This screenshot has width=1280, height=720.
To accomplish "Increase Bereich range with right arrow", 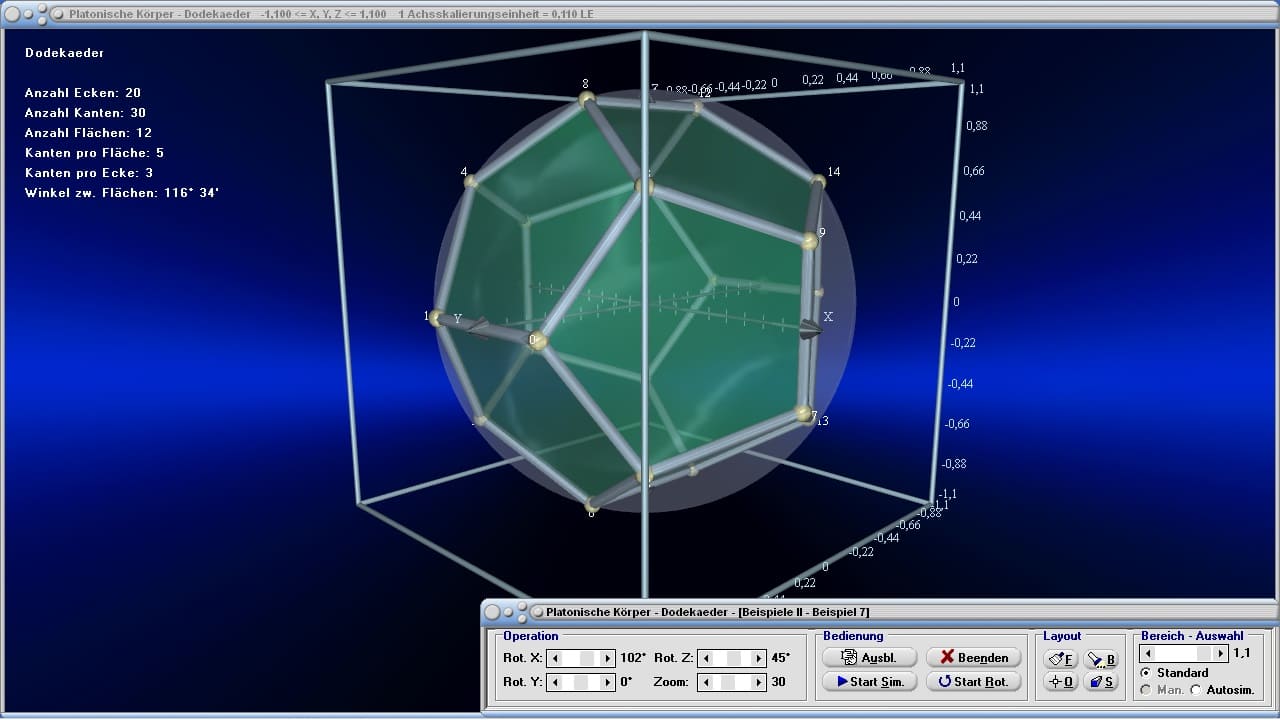I will pyautogui.click(x=1221, y=653).
